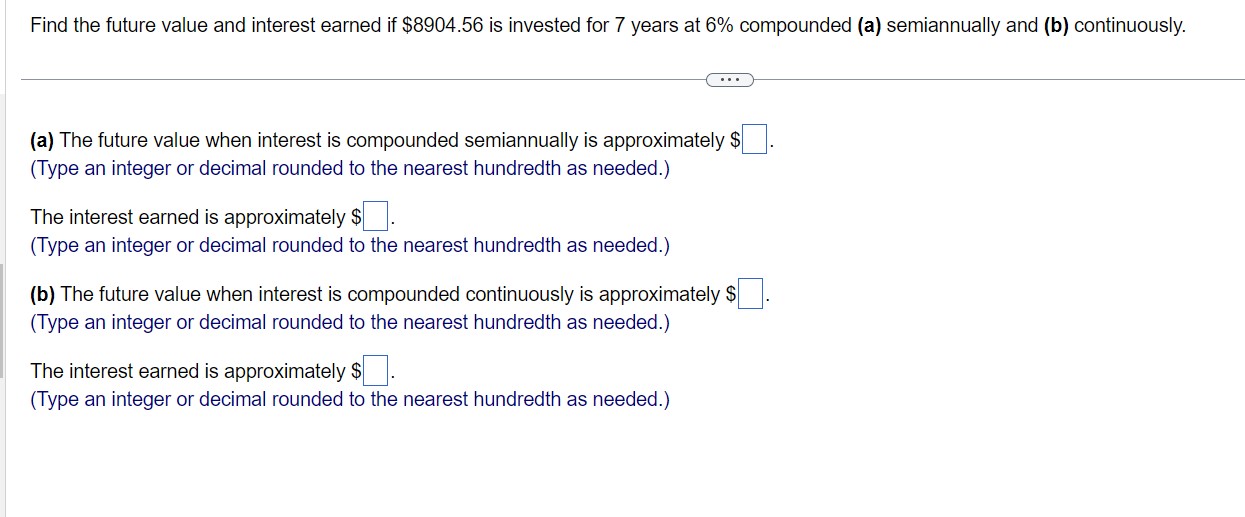Image resolution: width=1245 pixels, height=517 pixels.
Task: Click the bold (a) starting the first answer line
Action: (x=43, y=141)
